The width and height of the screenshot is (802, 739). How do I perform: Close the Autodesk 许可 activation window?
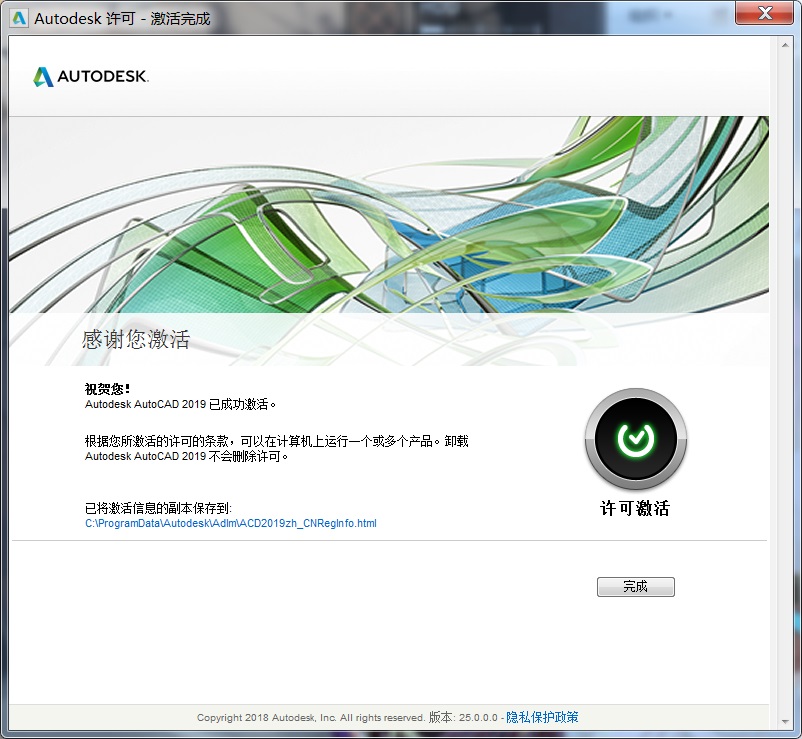pos(764,12)
